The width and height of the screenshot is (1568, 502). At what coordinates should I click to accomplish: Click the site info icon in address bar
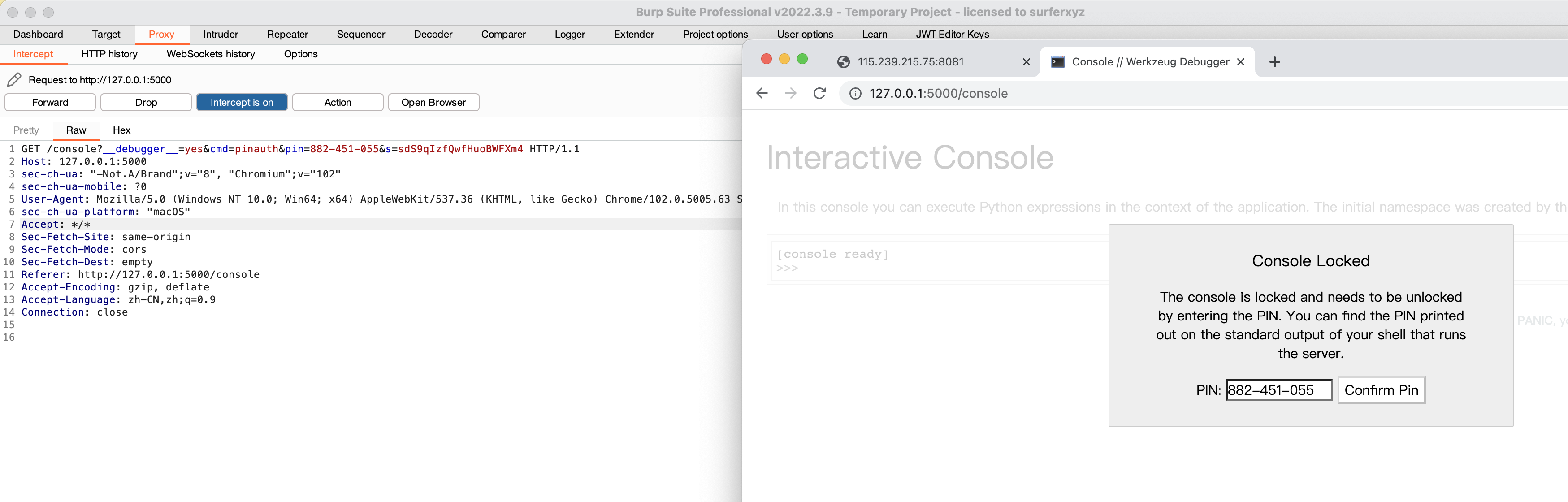[x=855, y=93]
